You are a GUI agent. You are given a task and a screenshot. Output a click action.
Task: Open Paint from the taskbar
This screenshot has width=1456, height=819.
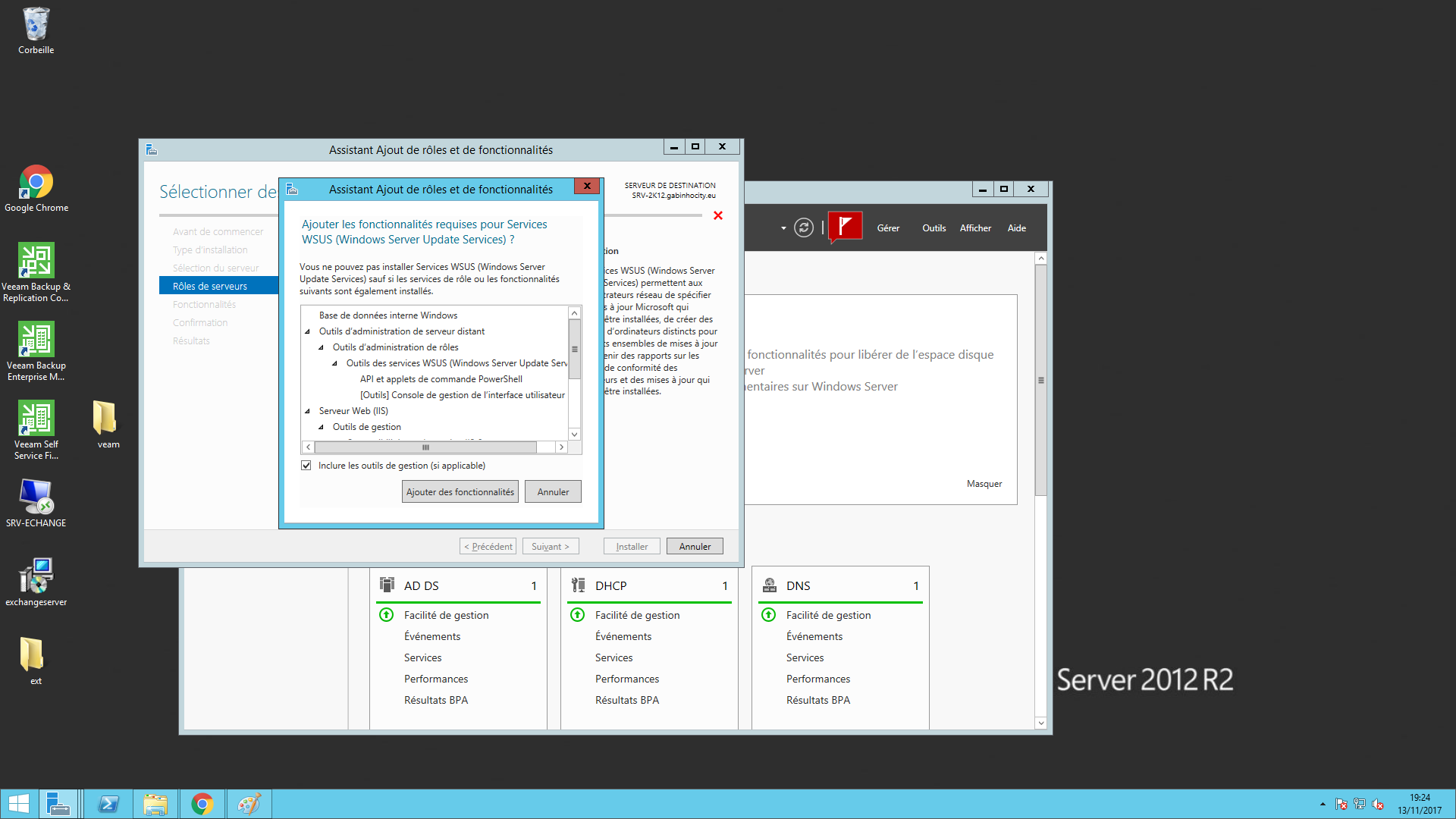pyautogui.click(x=249, y=804)
